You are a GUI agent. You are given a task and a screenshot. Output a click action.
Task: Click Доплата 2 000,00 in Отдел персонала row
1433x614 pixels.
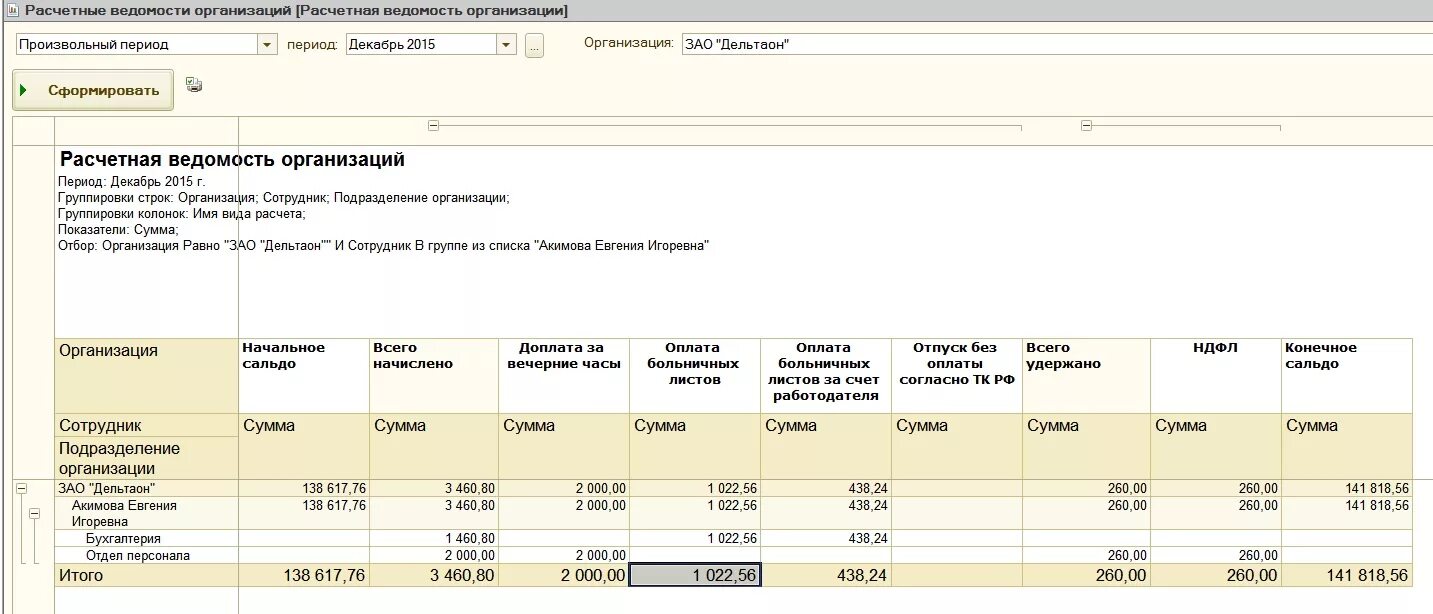[564, 555]
